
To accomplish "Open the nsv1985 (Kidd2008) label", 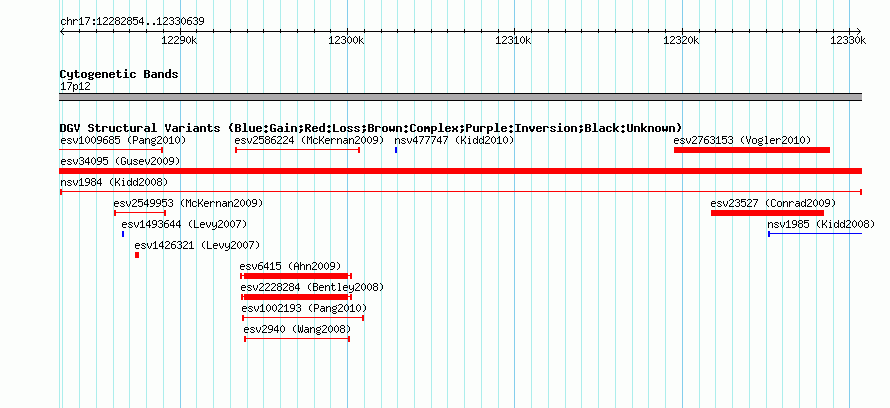I will pyautogui.click(x=821, y=224).
